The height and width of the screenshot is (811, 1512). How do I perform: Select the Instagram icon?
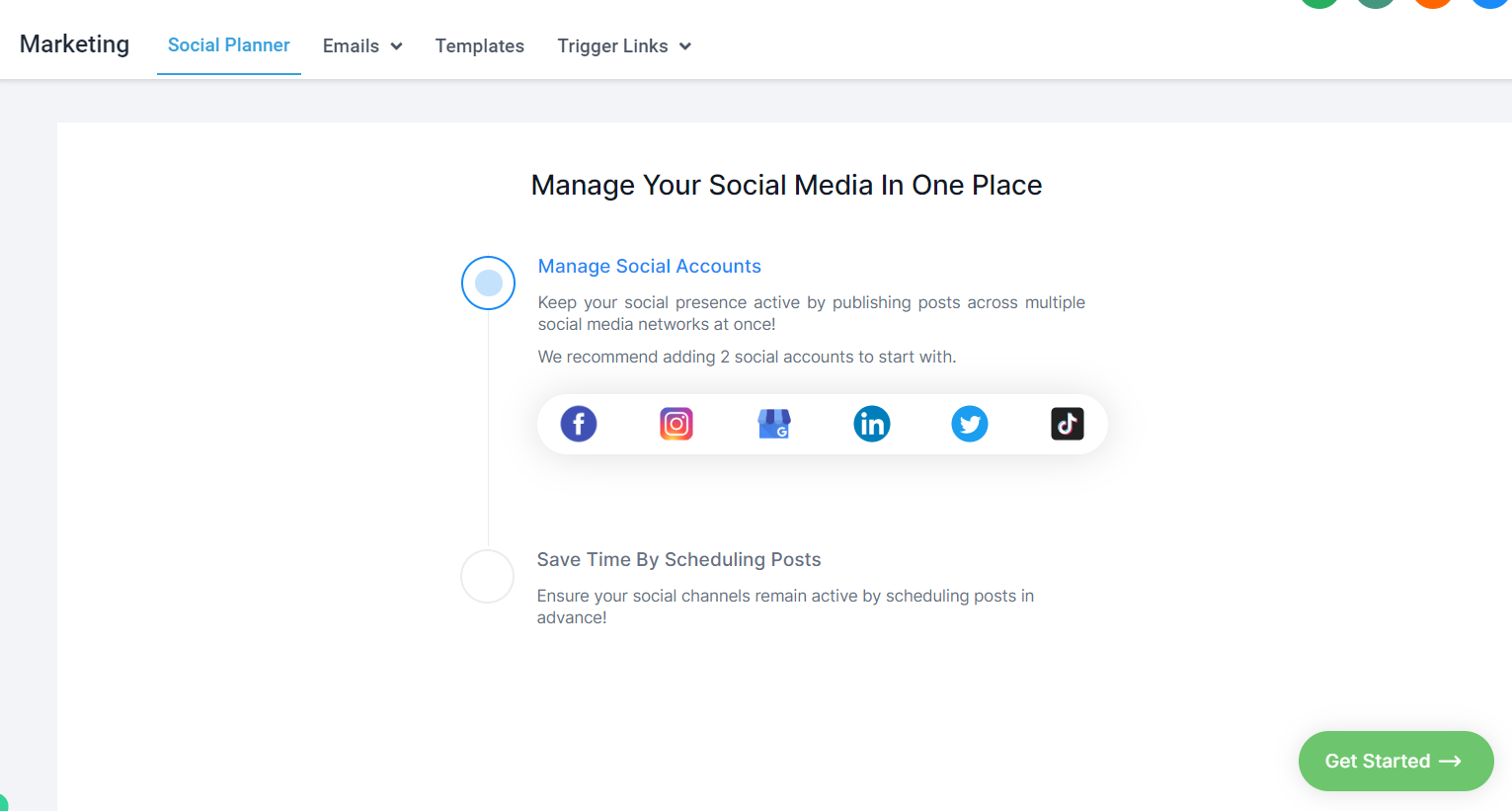pyautogui.click(x=676, y=424)
